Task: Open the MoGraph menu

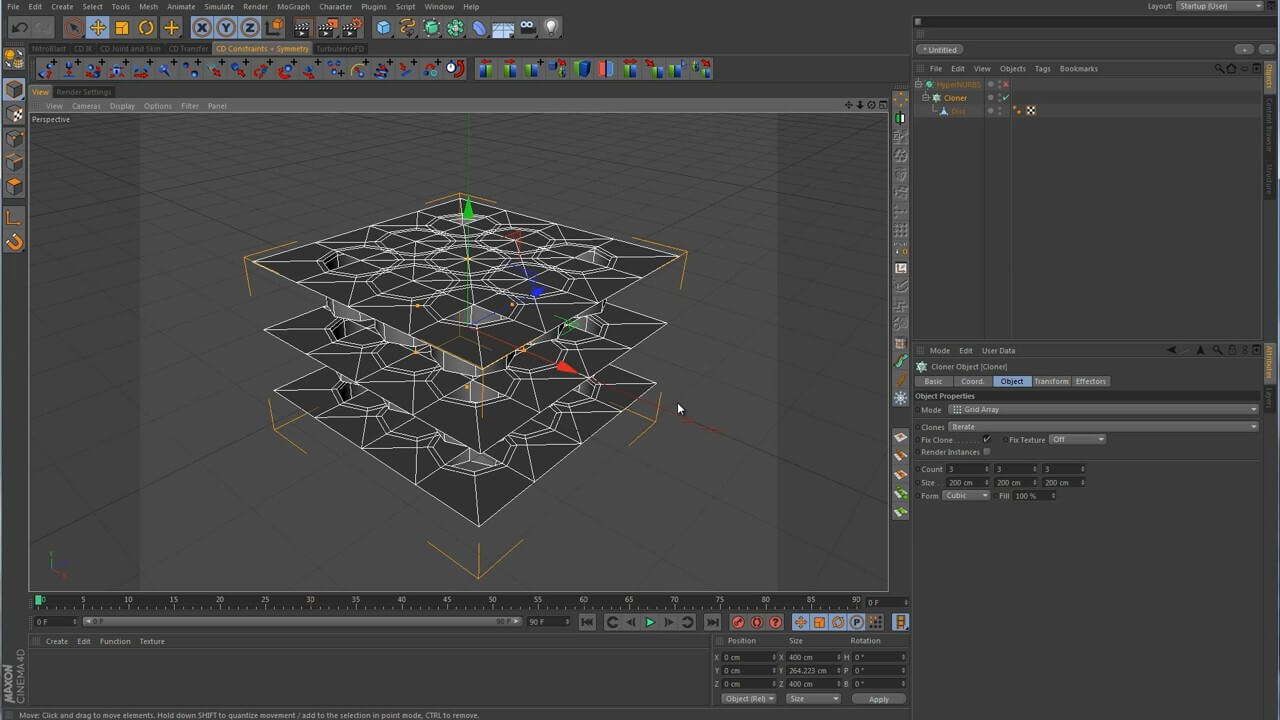Action: (293, 7)
